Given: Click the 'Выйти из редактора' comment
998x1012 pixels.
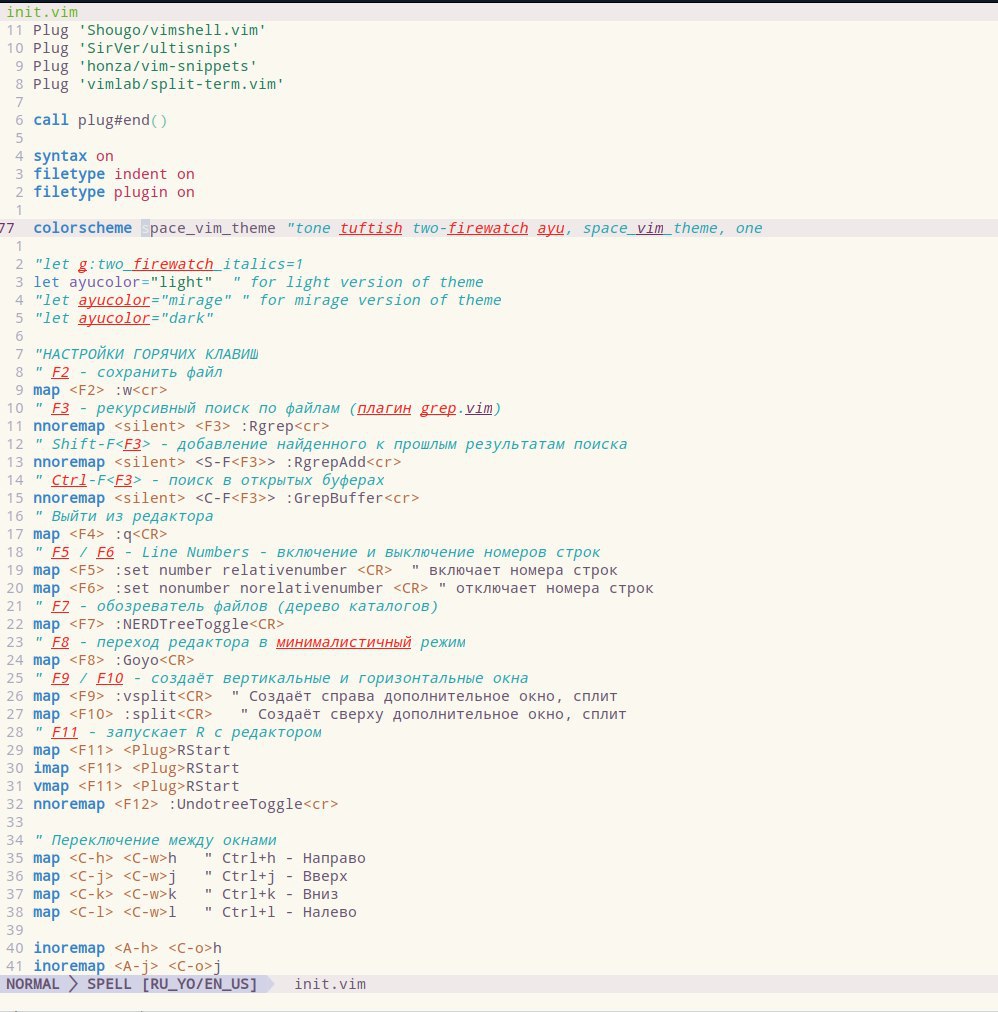Looking at the screenshot, I should pyautogui.click(x=123, y=516).
